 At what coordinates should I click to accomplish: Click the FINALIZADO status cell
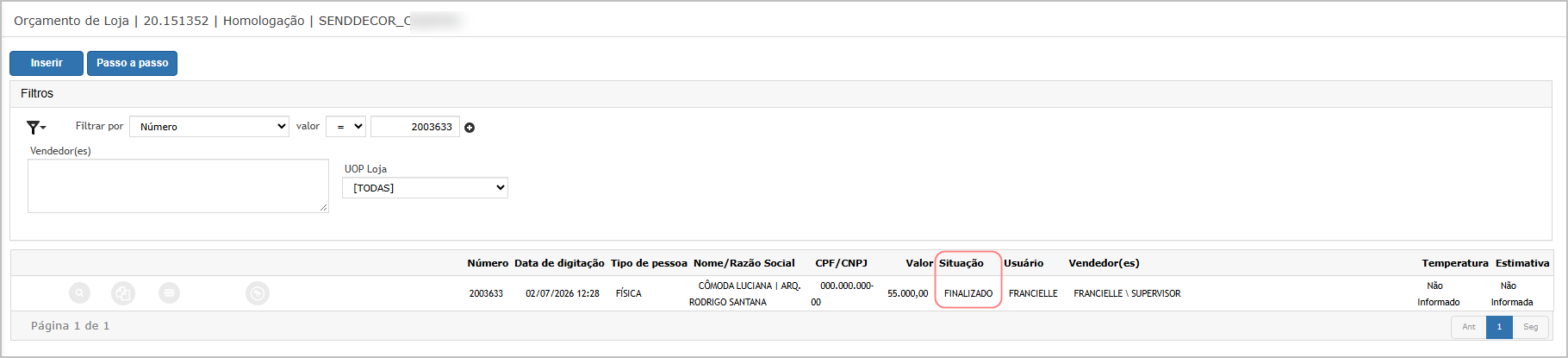968,293
